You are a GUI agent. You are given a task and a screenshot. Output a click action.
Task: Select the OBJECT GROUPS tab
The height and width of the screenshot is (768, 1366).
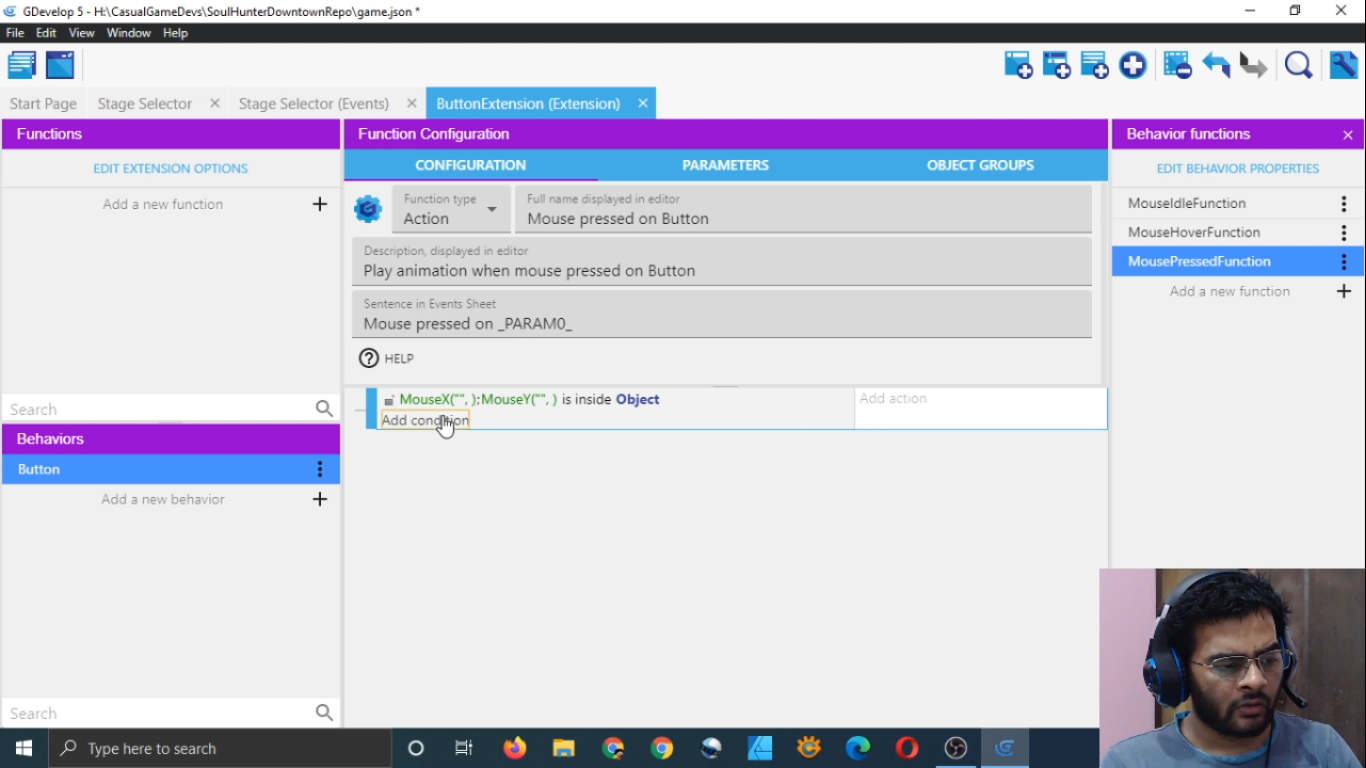tap(980, 165)
